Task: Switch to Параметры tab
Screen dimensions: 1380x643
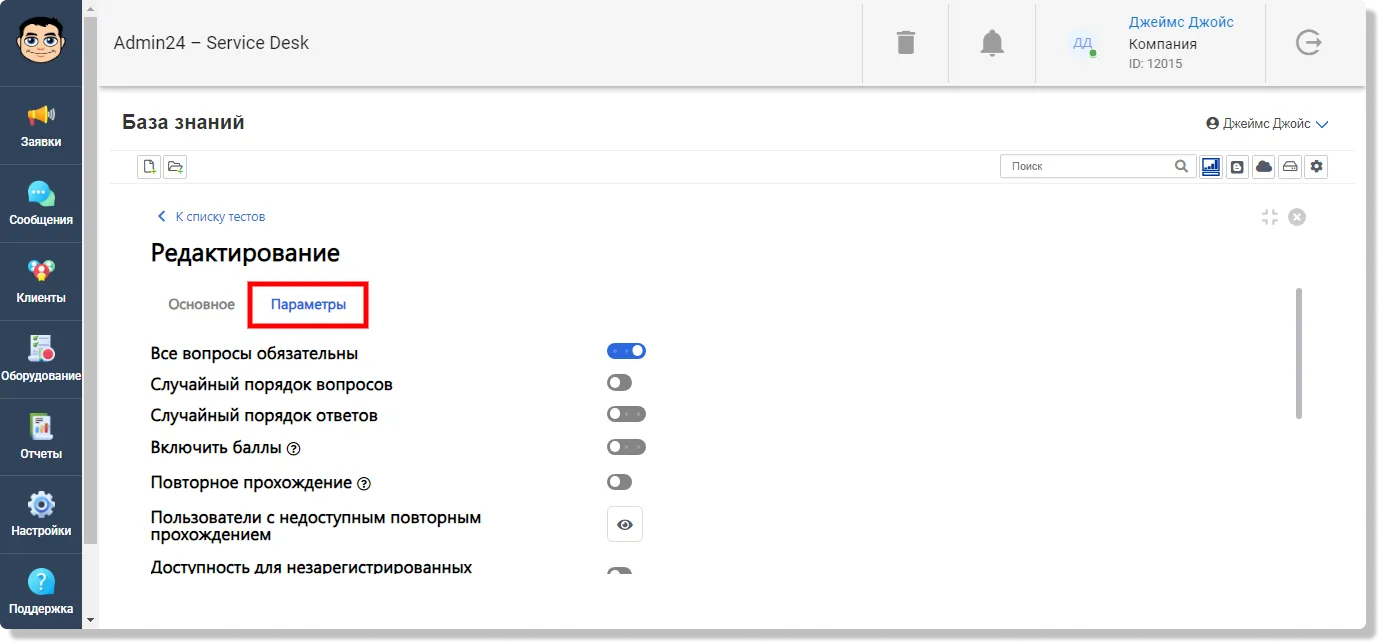Action: 309,304
